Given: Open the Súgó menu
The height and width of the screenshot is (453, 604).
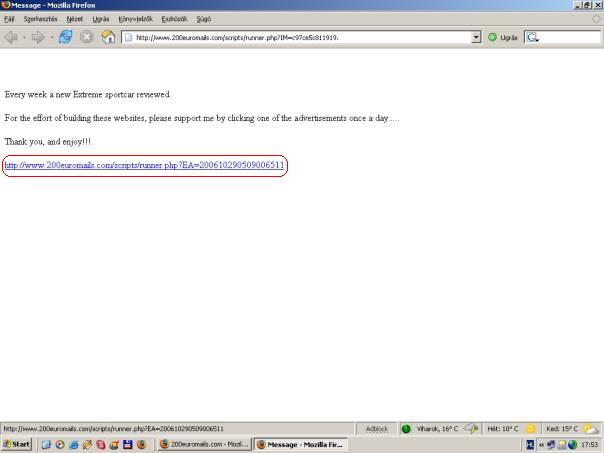Looking at the screenshot, I should coord(204,18).
